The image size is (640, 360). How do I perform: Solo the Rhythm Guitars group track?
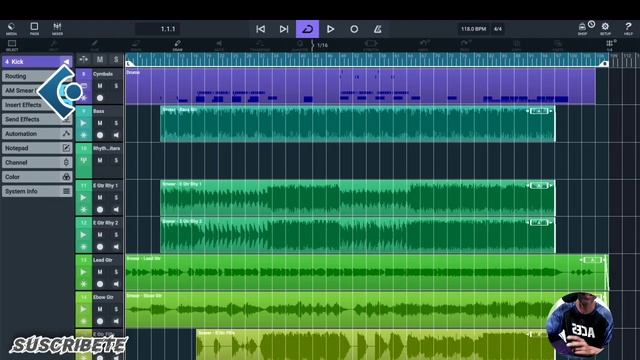click(x=116, y=160)
